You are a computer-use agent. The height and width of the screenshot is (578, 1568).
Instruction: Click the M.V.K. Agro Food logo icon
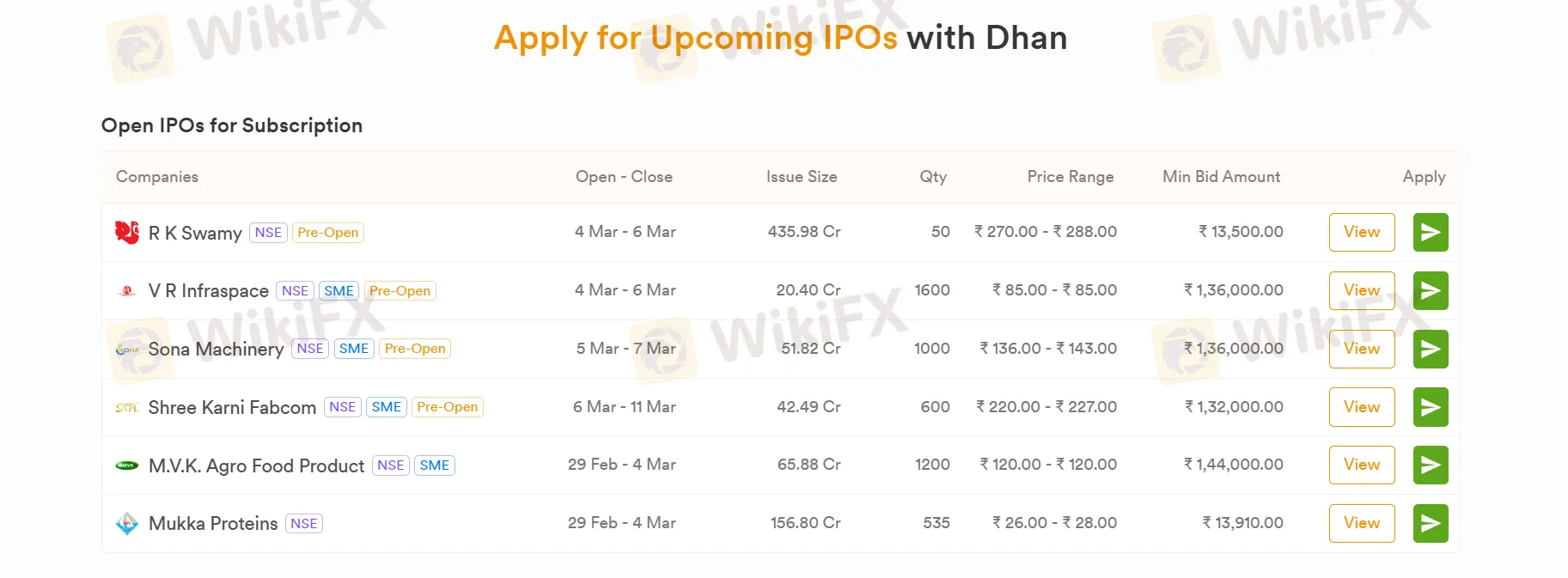(127, 465)
